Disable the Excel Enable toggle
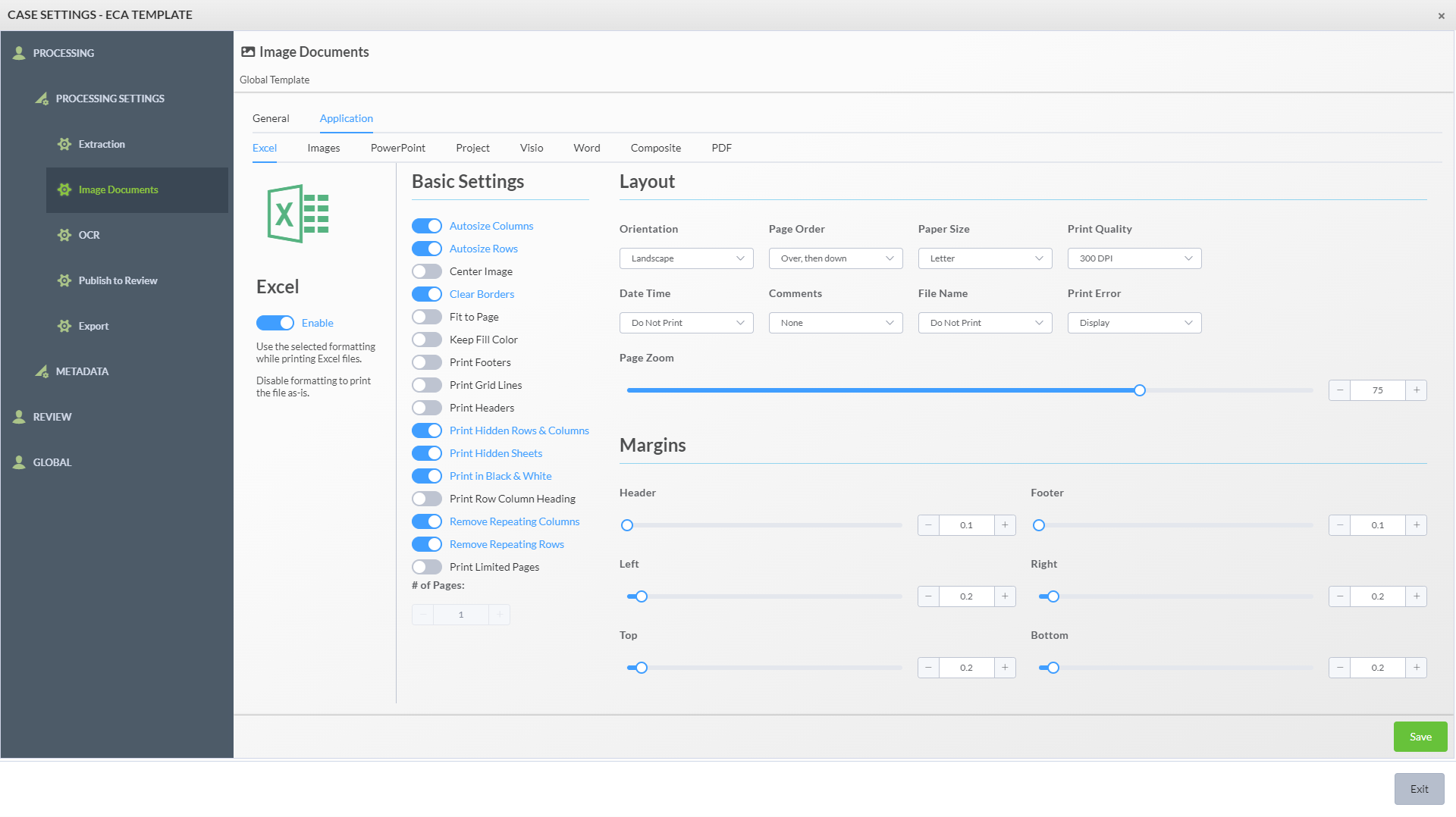1456x817 pixels. tap(275, 323)
